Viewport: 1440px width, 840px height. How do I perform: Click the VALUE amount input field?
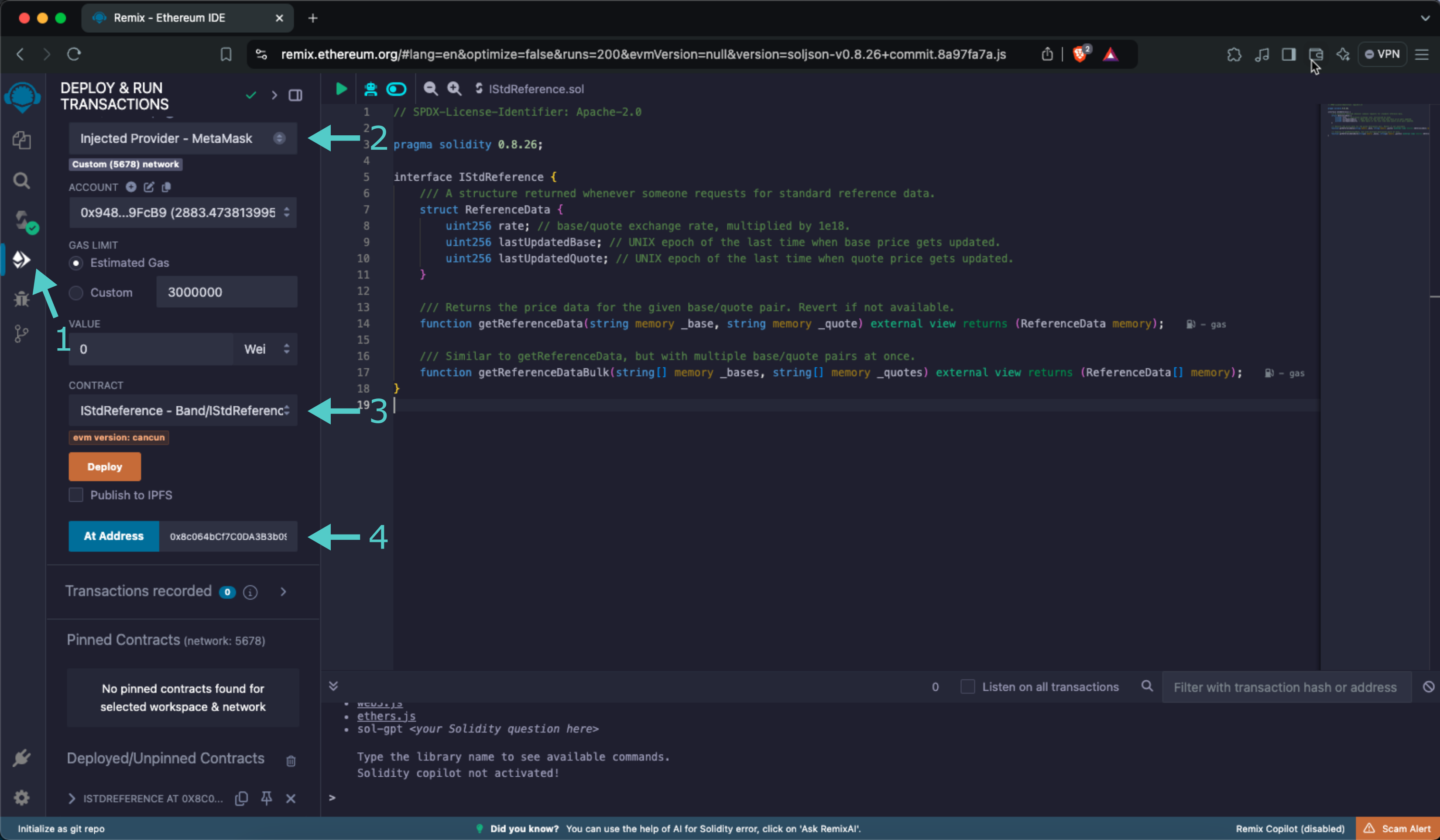(151, 349)
